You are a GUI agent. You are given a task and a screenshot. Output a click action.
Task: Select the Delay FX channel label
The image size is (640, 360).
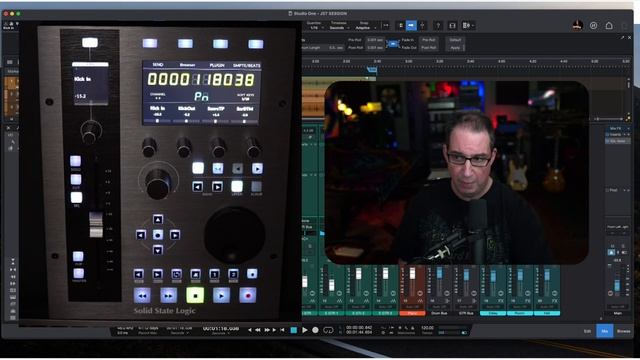pos(493,313)
